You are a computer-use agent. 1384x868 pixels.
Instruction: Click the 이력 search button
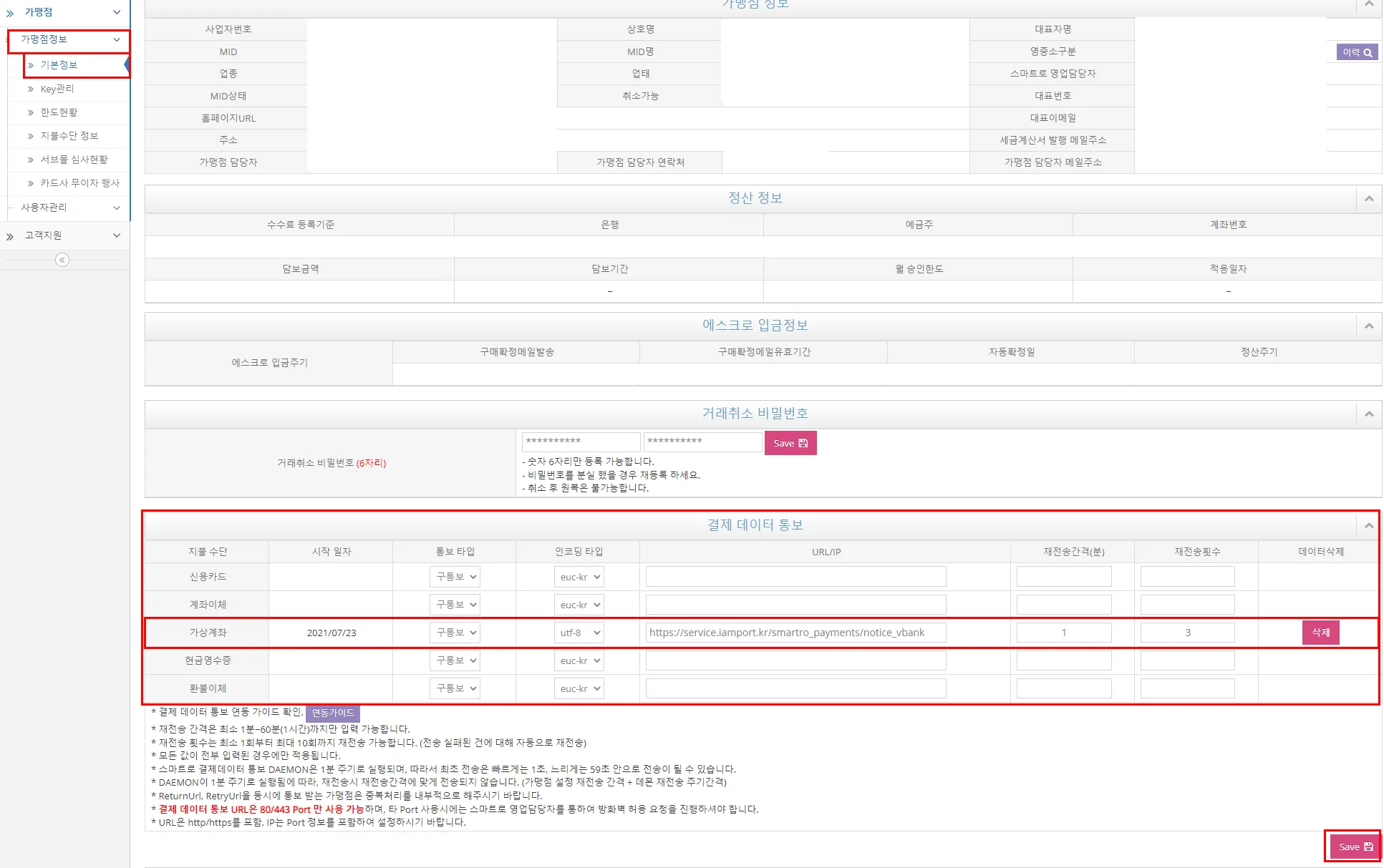1356,52
